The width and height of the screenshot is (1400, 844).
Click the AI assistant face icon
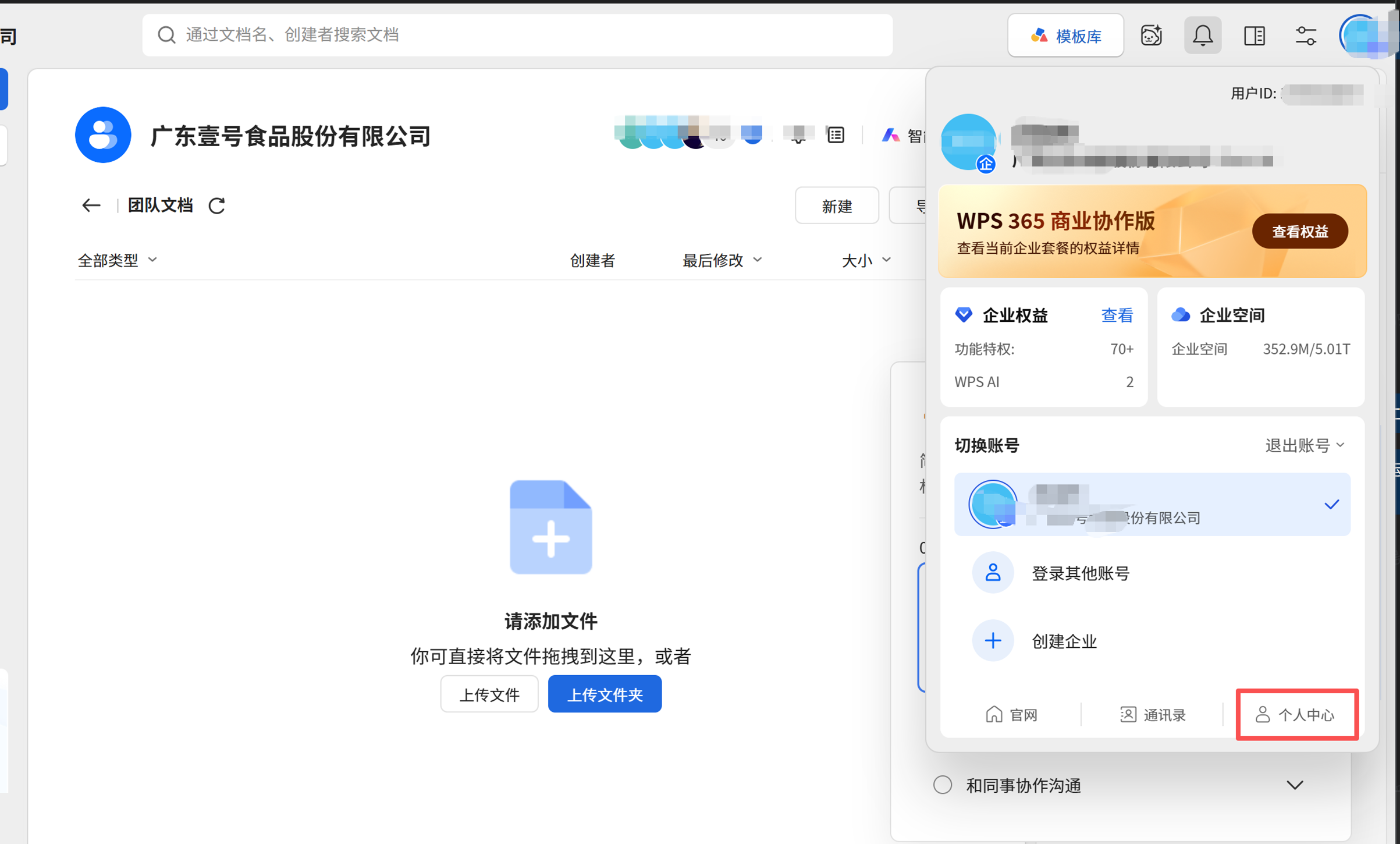(1151, 36)
